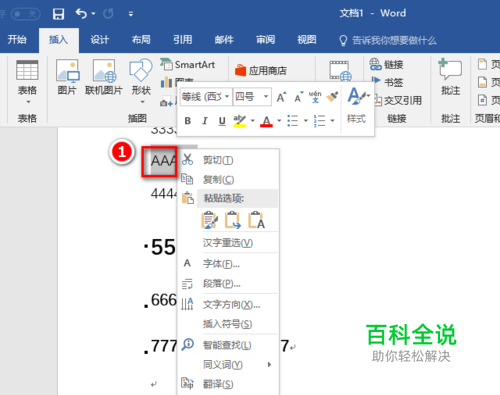Image resolution: width=500 pixels, height=395 pixels.
Task: Open 字体(F)... font dialog
Action: pos(228,264)
